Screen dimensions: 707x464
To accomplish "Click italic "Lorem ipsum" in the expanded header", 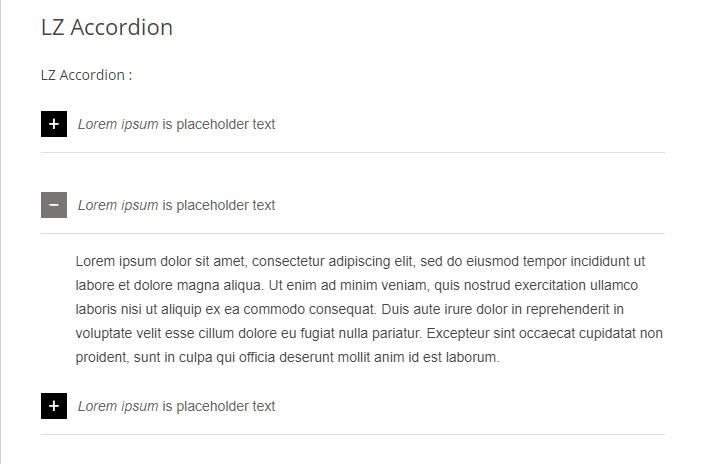I will (118, 205).
